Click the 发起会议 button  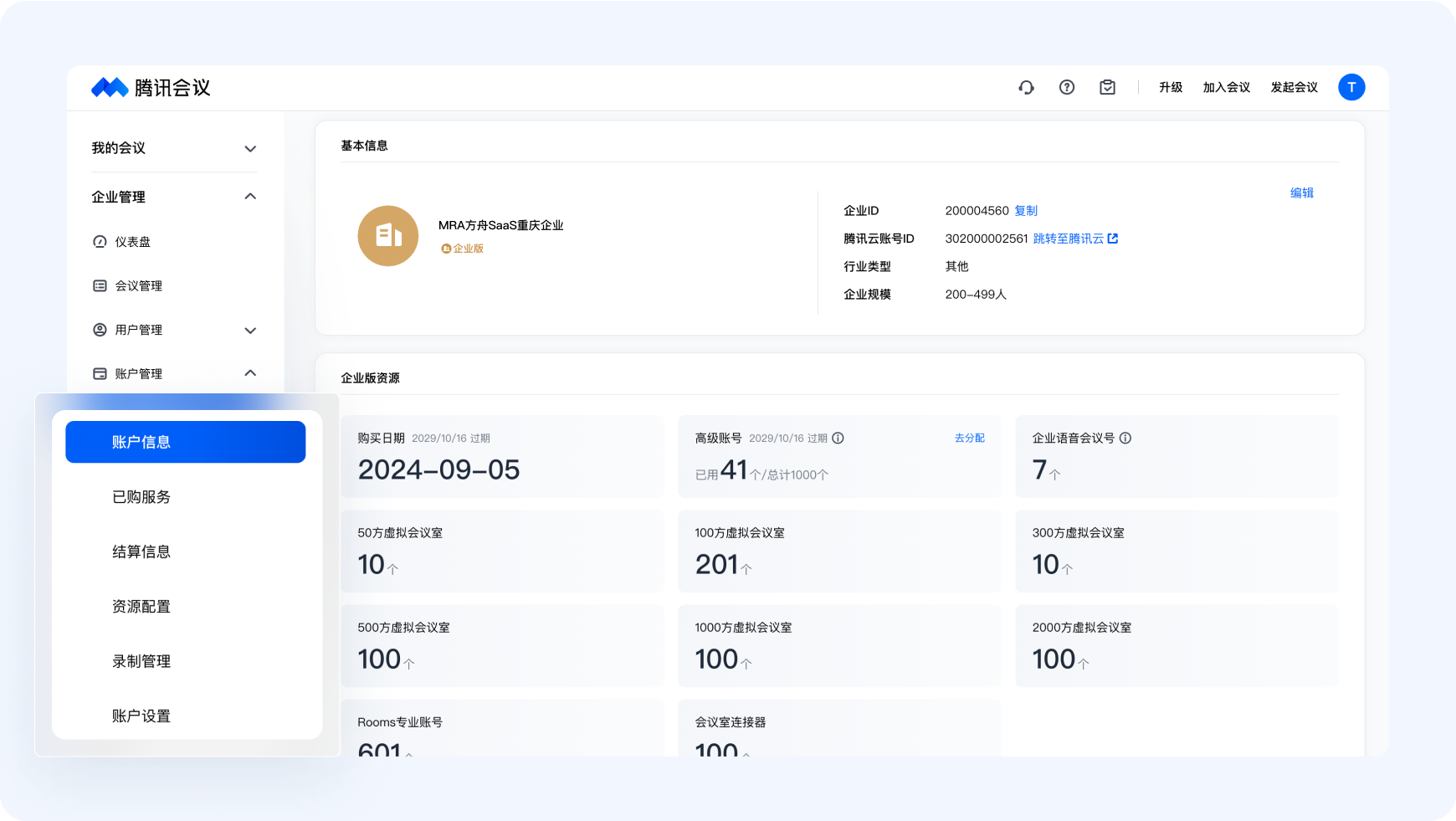click(x=1294, y=88)
